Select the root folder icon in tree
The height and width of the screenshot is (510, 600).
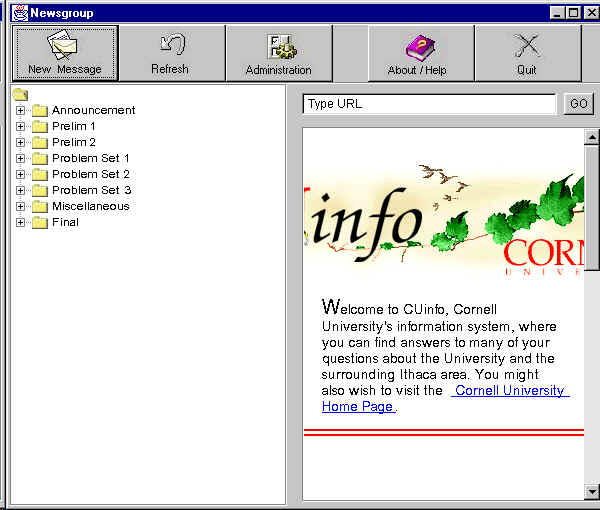[x=20, y=94]
